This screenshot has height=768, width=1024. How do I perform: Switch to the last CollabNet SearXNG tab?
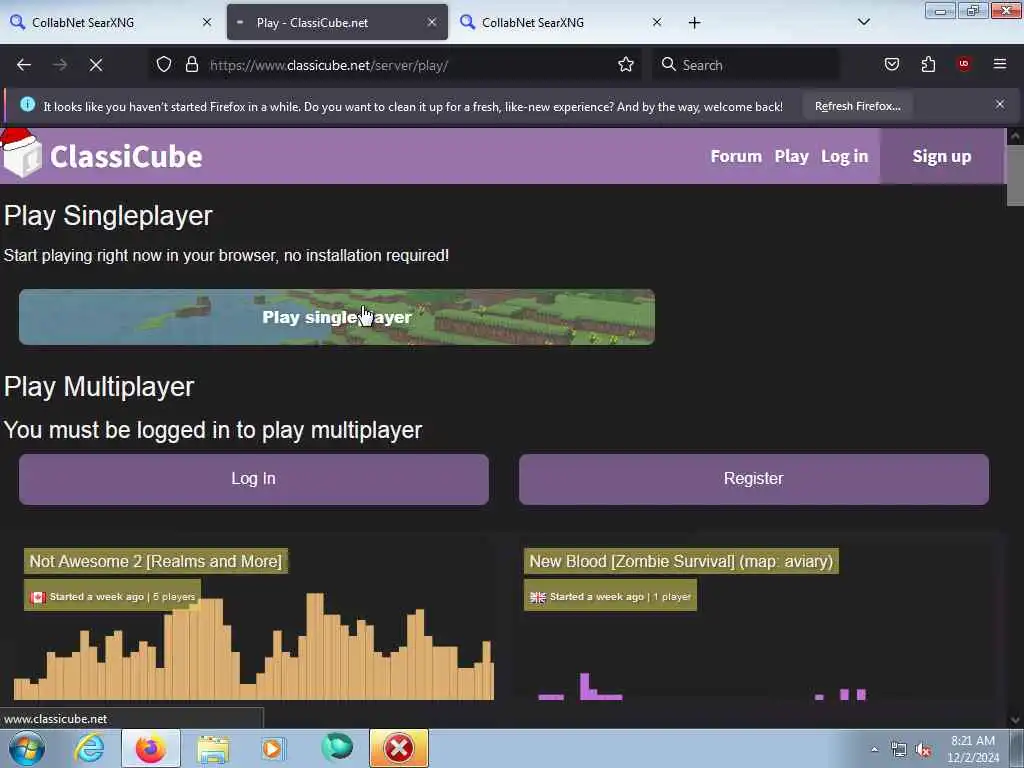tap(562, 22)
